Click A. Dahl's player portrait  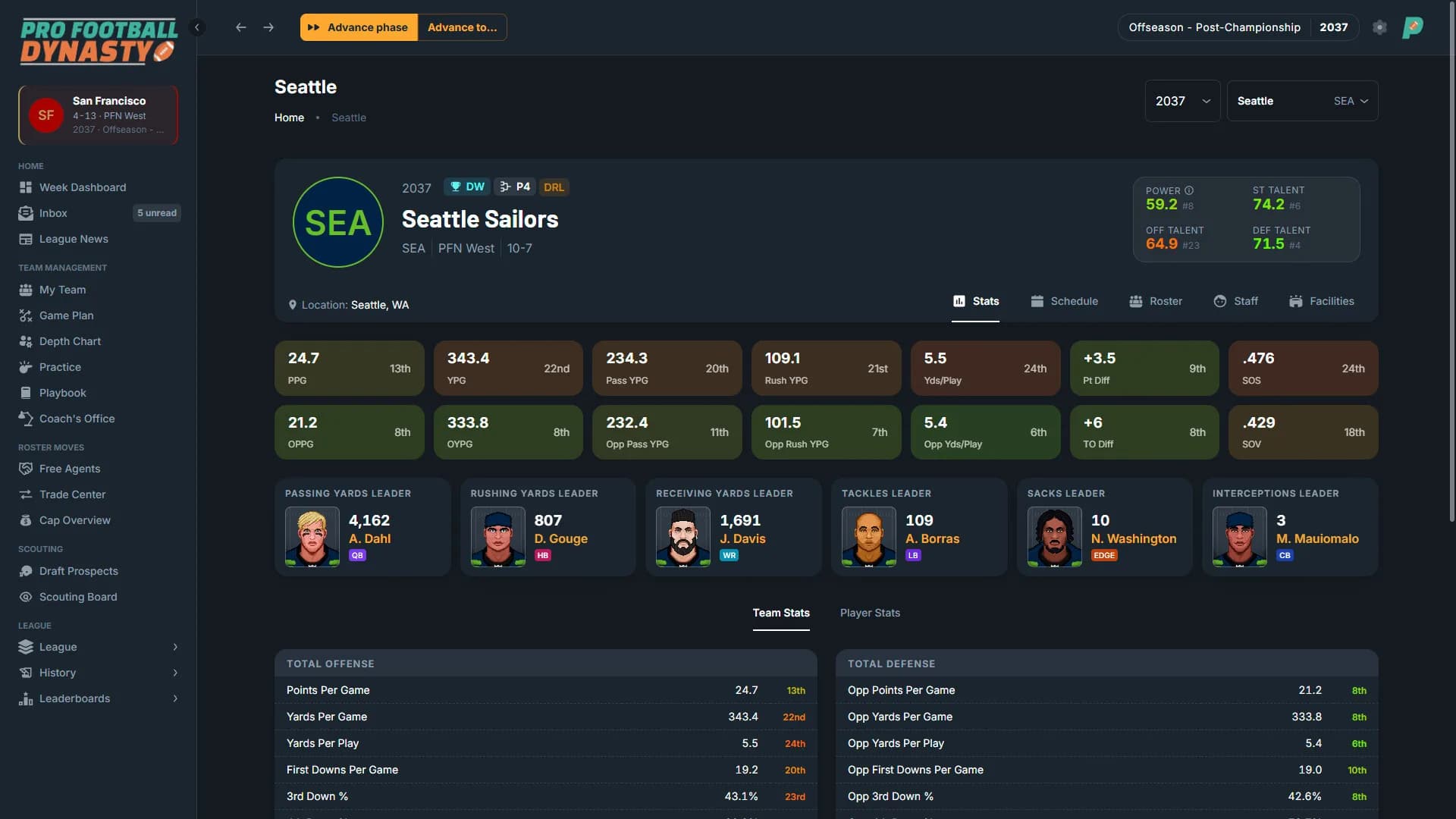(312, 537)
